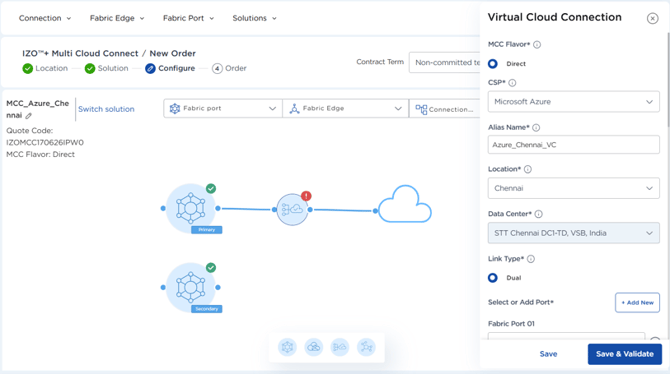This screenshot has height=374, width=670.
Task: Show info for Alias Name field
Action: [536, 127]
